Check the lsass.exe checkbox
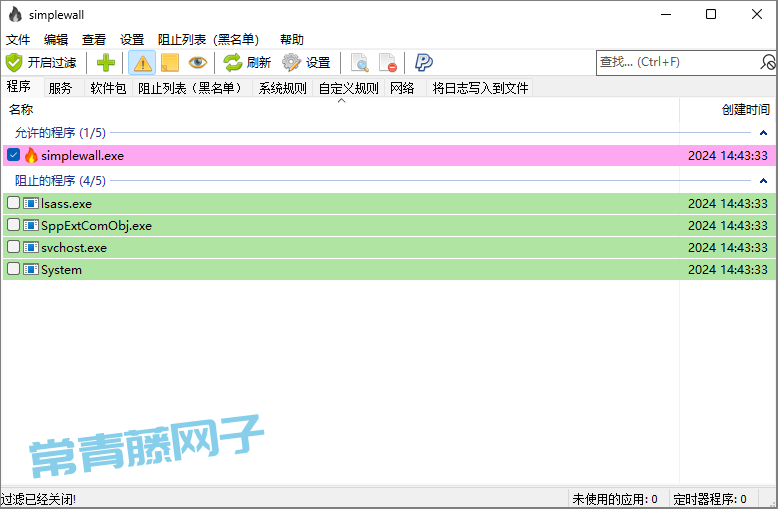Viewport: 778px width, 509px height. [x=13, y=203]
